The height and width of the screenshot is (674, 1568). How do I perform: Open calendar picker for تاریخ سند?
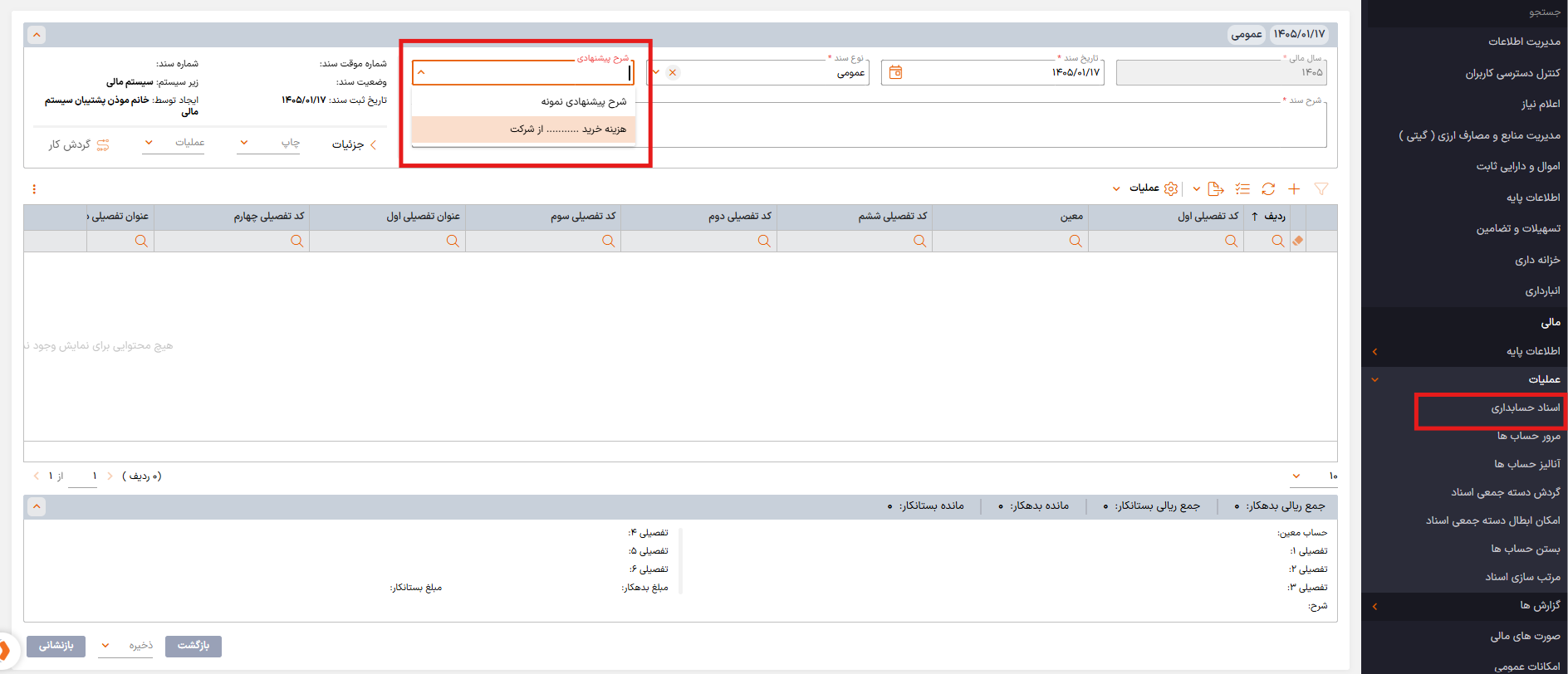(895, 73)
